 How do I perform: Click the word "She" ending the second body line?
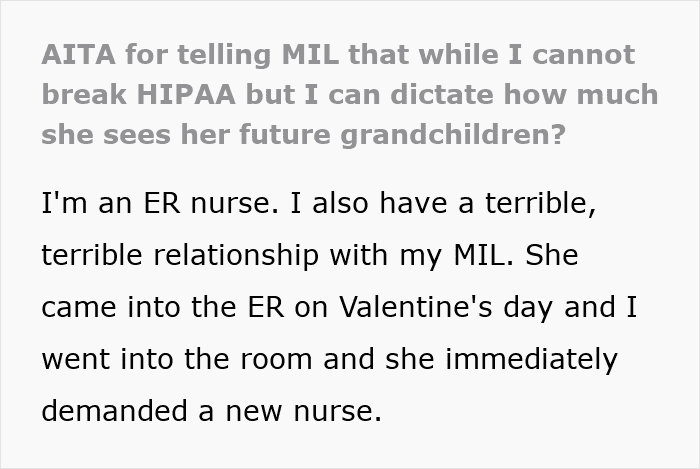[551, 259]
